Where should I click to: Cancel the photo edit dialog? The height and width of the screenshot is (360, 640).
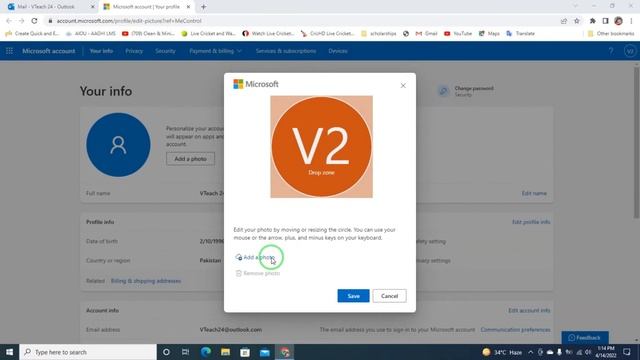coord(389,296)
